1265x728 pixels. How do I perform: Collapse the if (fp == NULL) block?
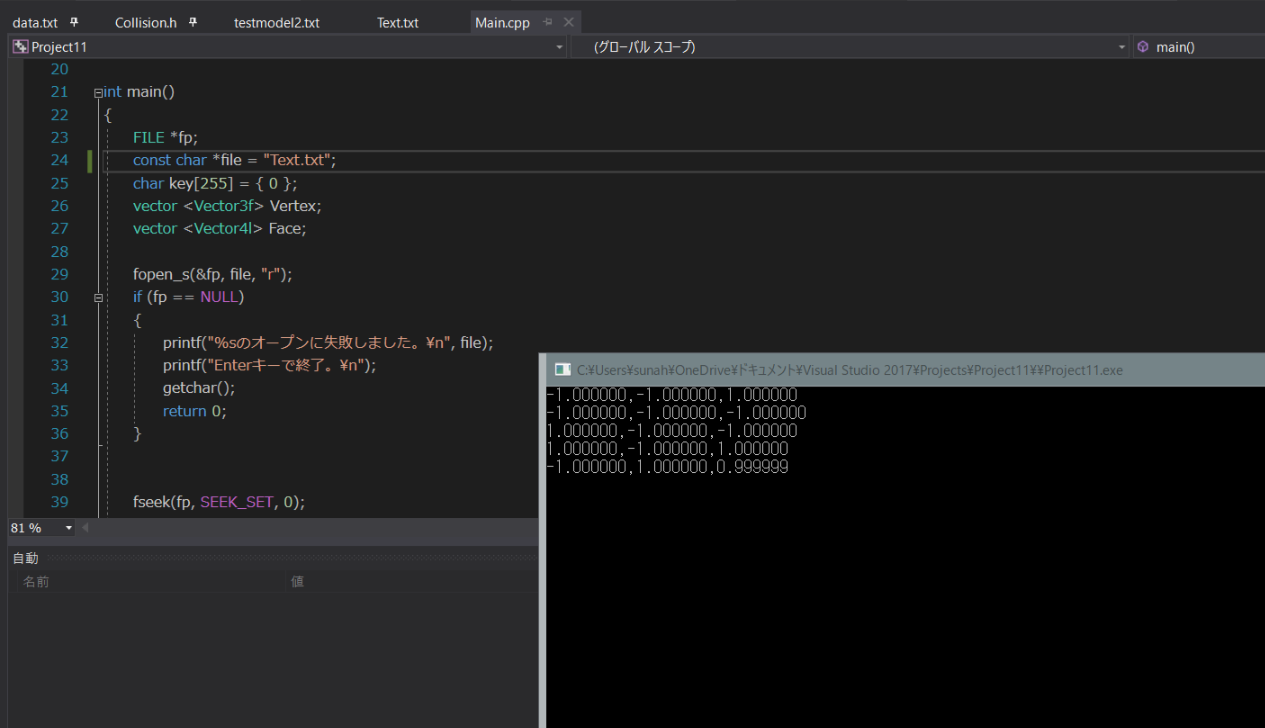98,297
